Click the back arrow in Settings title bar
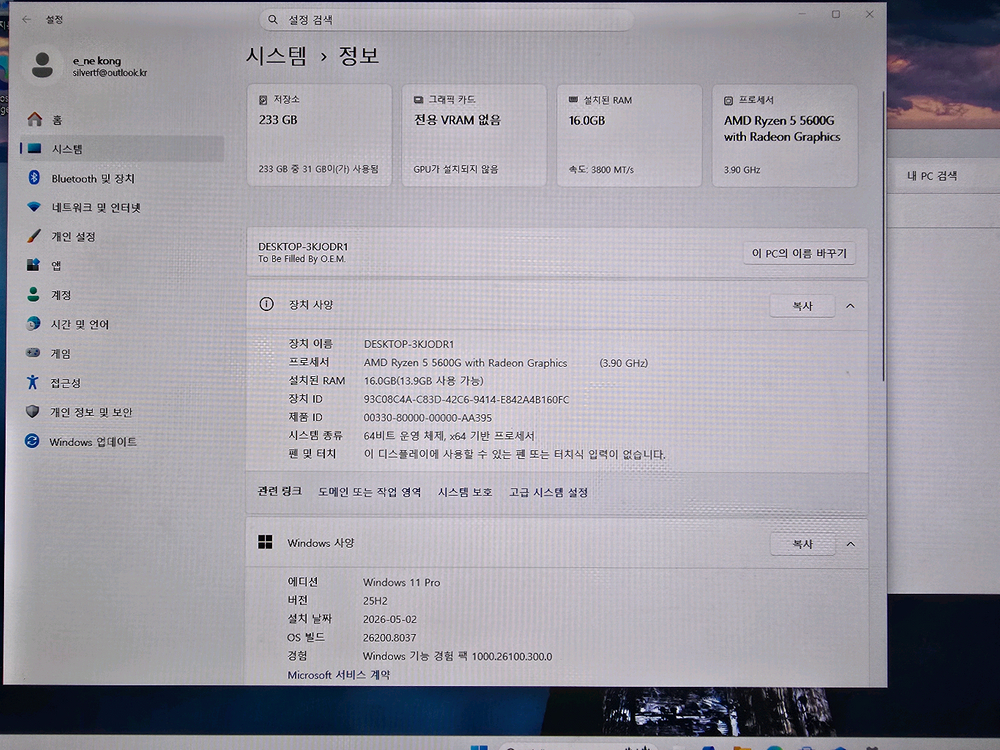This screenshot has height=750, width=1000. [x=26, y=20]
